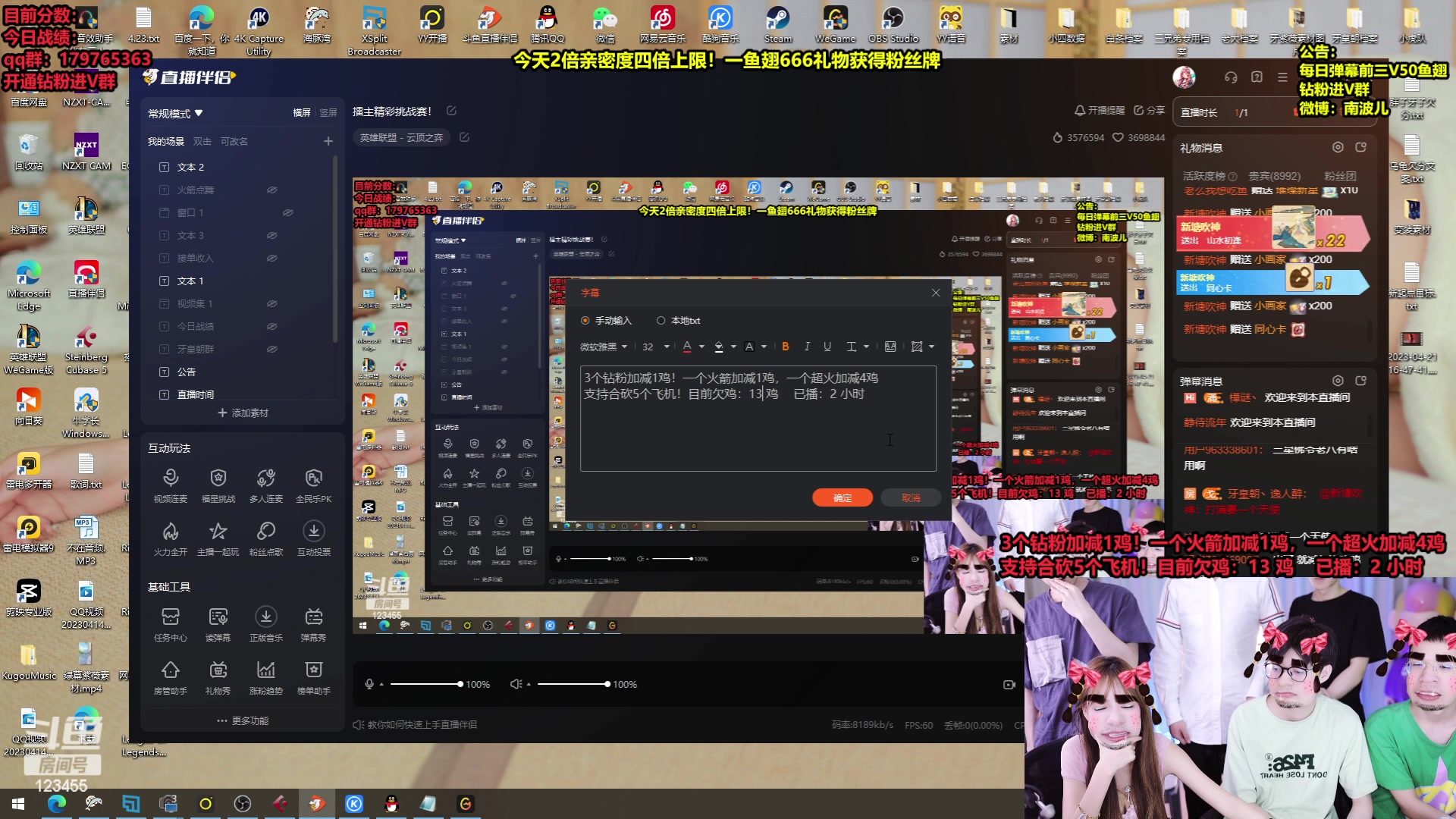The image size is (1456, 819).
Task: Open the 弹幕秀 tool
Action: (x=314, y=624)
